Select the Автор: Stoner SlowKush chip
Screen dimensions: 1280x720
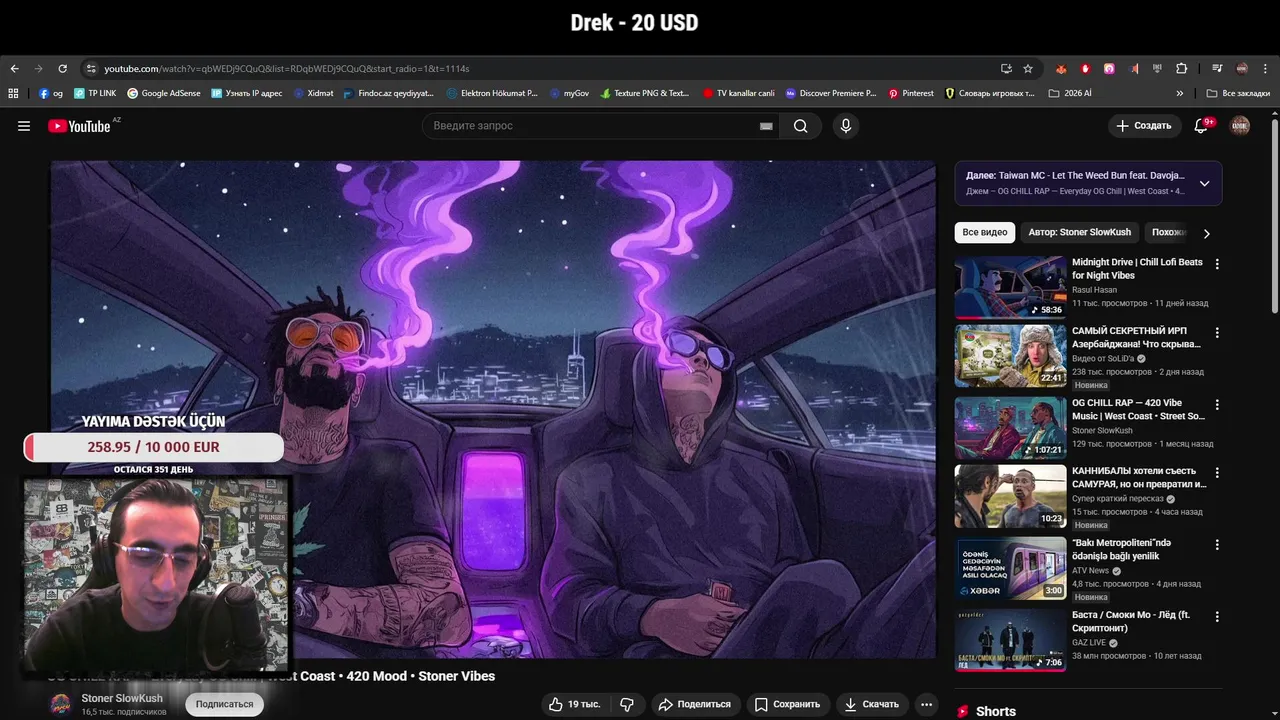[x=1080, y=232]
